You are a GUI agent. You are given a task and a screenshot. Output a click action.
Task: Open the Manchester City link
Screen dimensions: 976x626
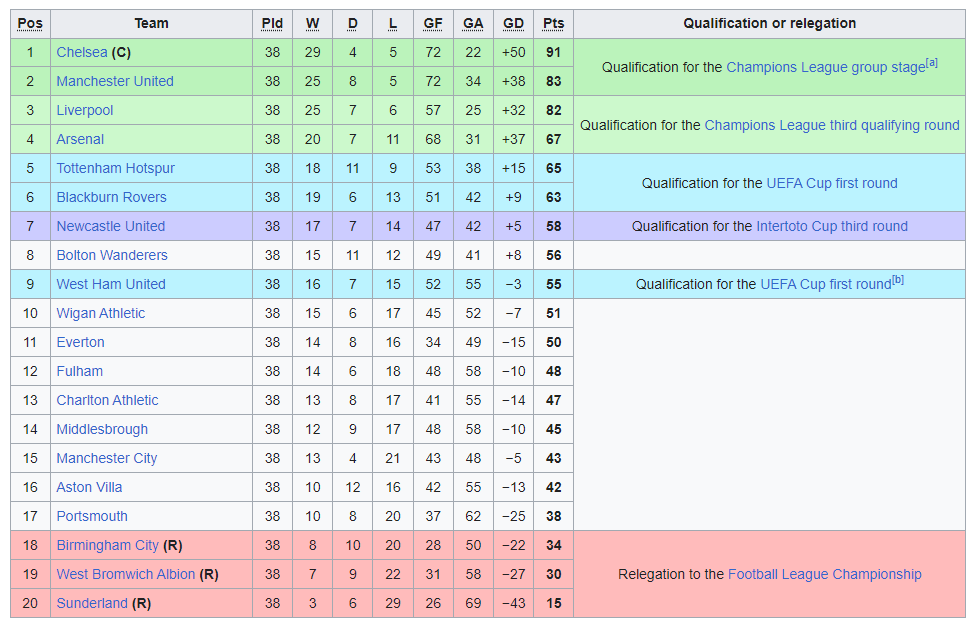click(x=106, y=459)
